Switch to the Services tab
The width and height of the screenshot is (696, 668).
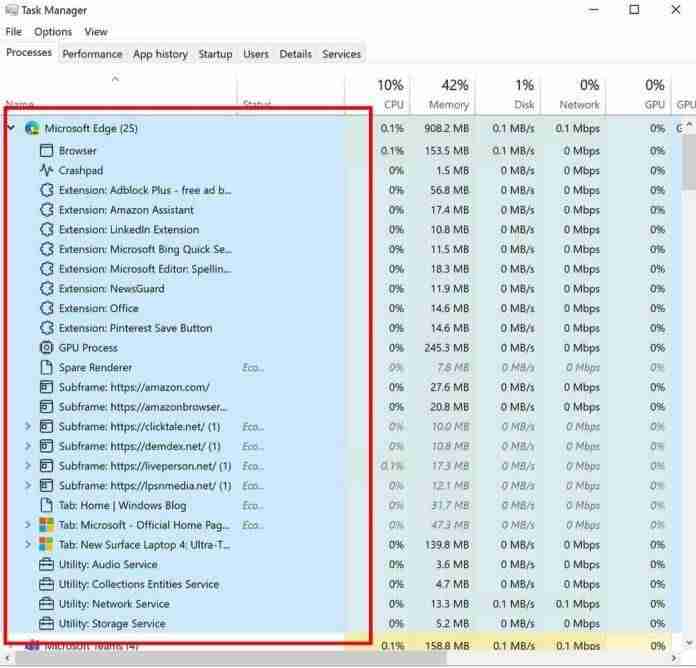point(341,54)
